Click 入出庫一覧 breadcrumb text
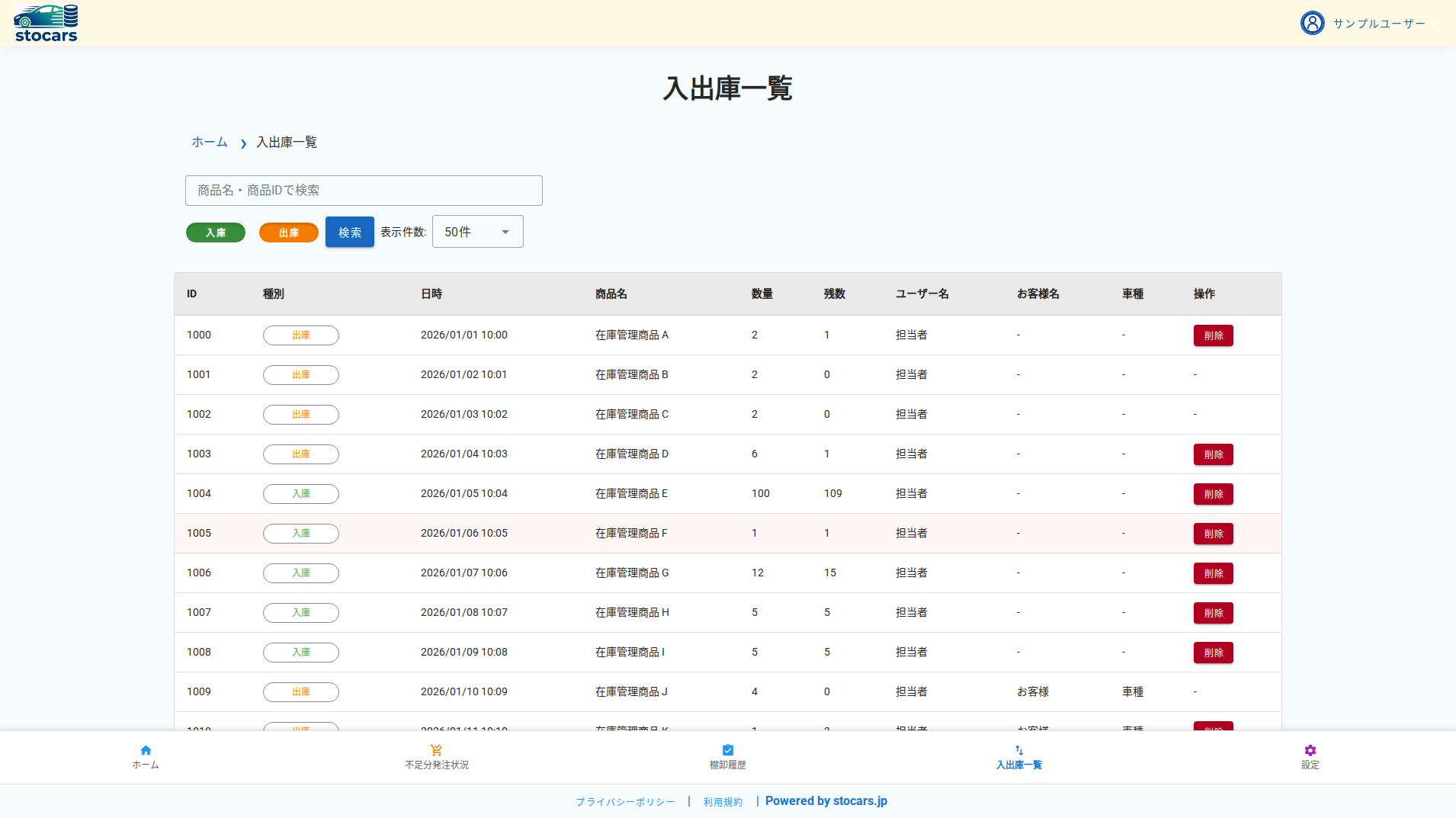The image size is (1456, 818). tap(287, 143)
